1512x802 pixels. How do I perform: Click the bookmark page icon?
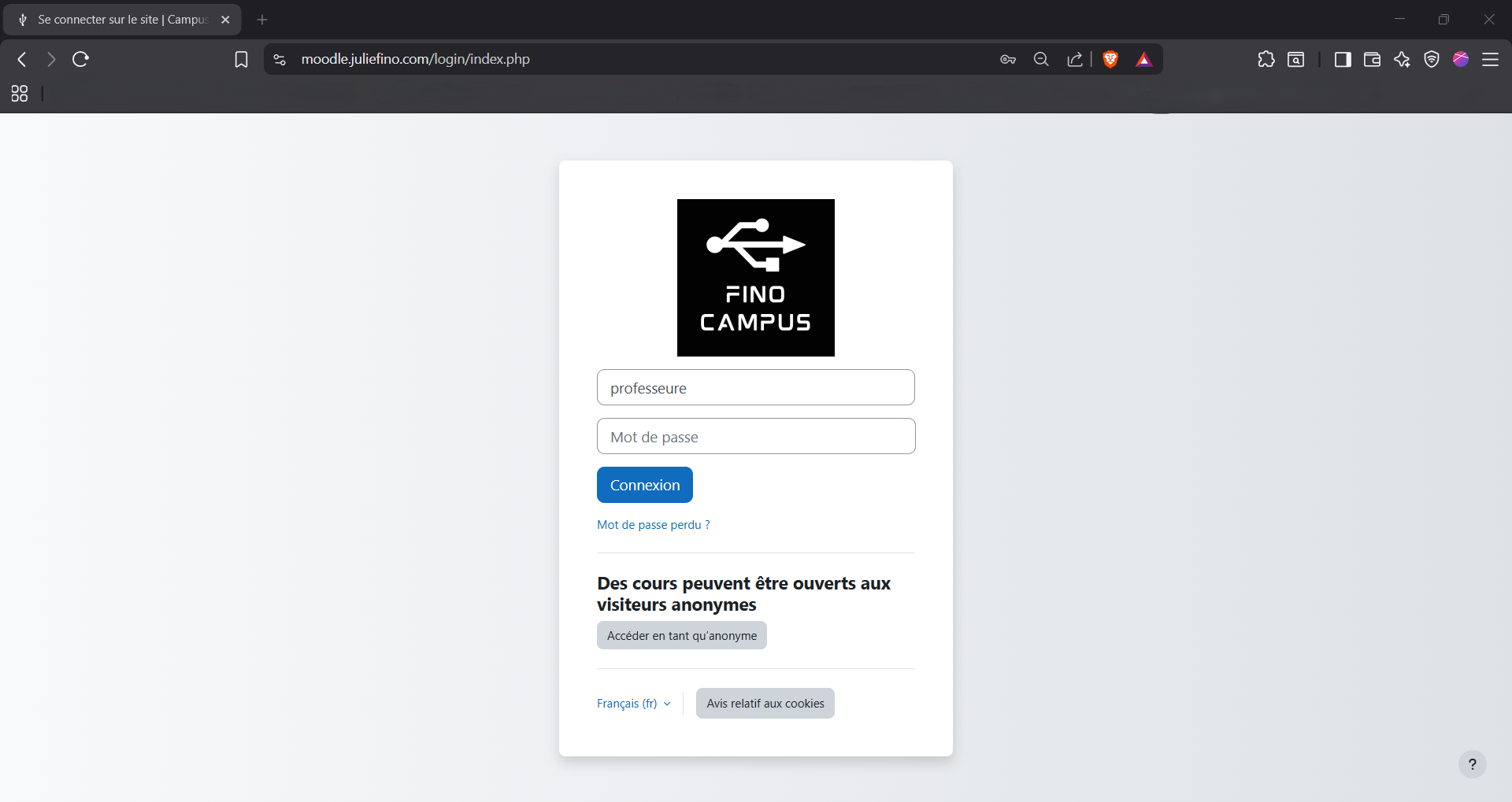[x=241, y=59]
